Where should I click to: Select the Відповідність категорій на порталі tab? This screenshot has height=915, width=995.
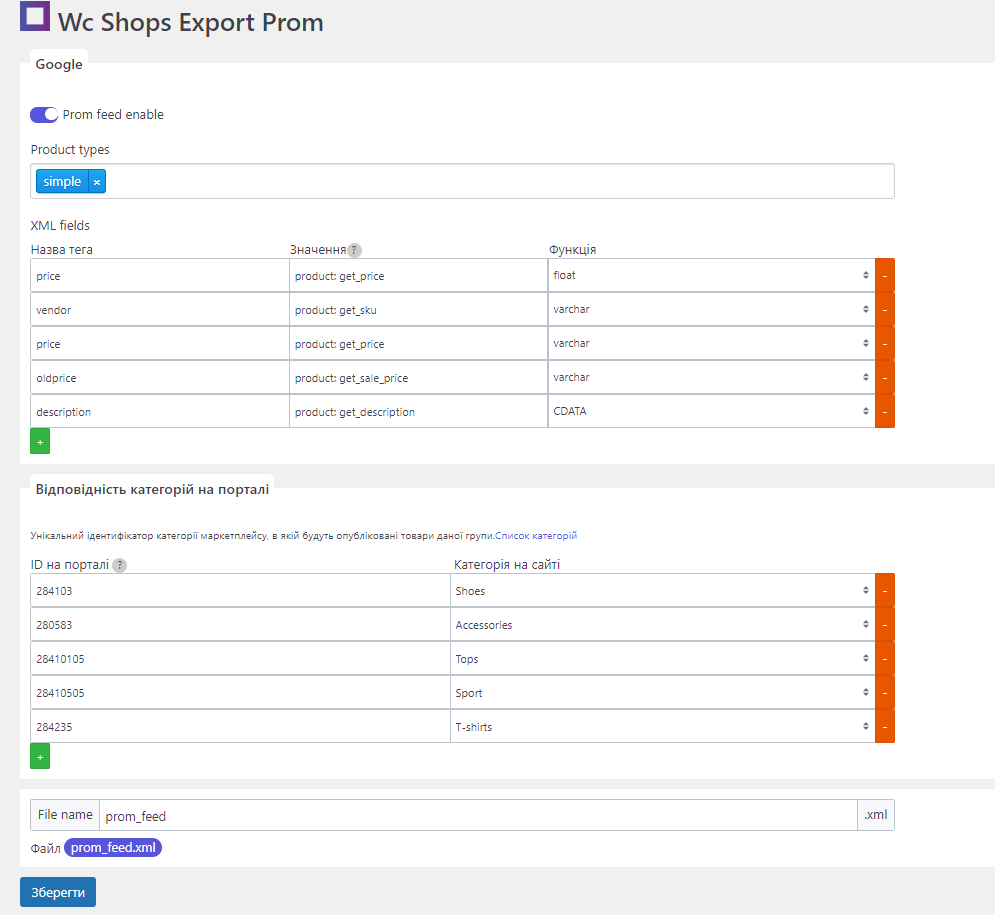point(152,489)
